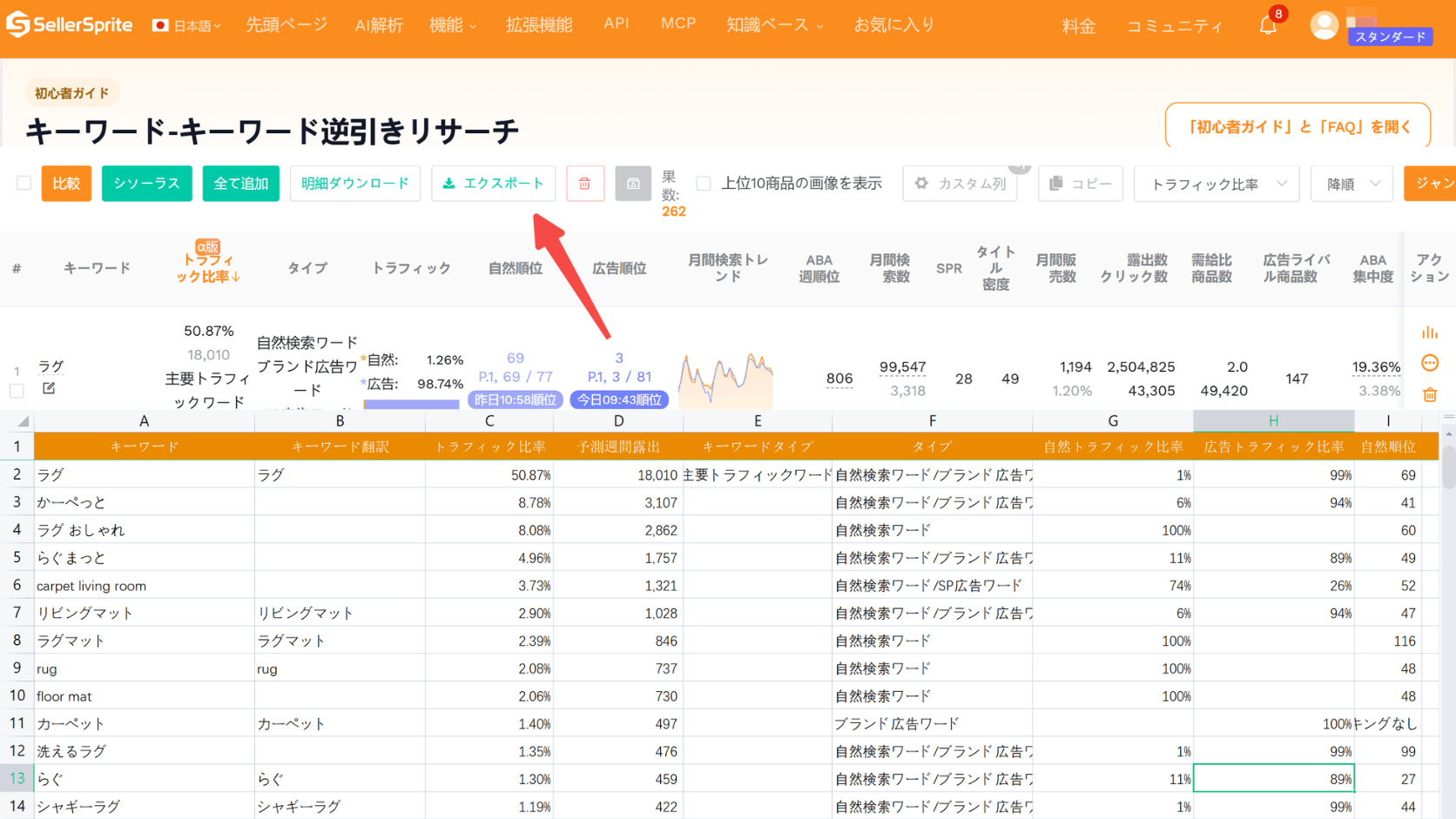Click the 19.36% ABA concentration value

point(1376,366)
